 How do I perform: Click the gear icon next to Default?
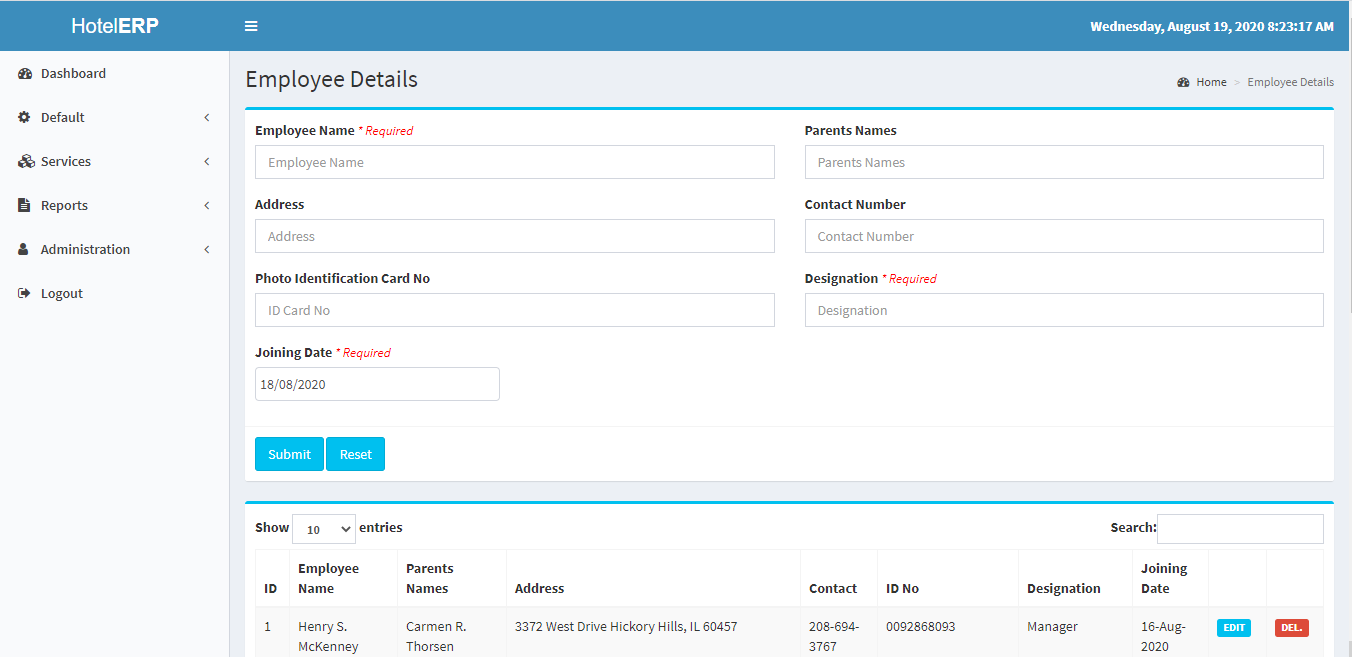click(24, 117)
